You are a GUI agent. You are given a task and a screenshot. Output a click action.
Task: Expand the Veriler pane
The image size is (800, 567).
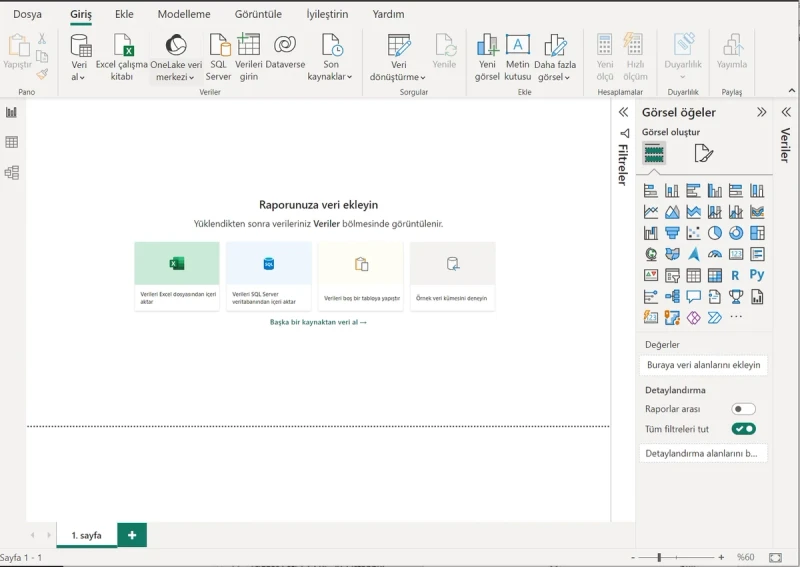(786, 112)
